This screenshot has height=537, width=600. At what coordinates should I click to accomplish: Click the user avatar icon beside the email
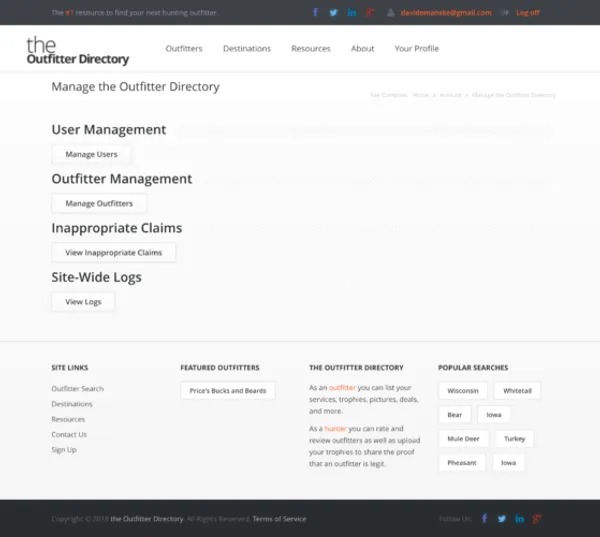[x=390, y=13]
